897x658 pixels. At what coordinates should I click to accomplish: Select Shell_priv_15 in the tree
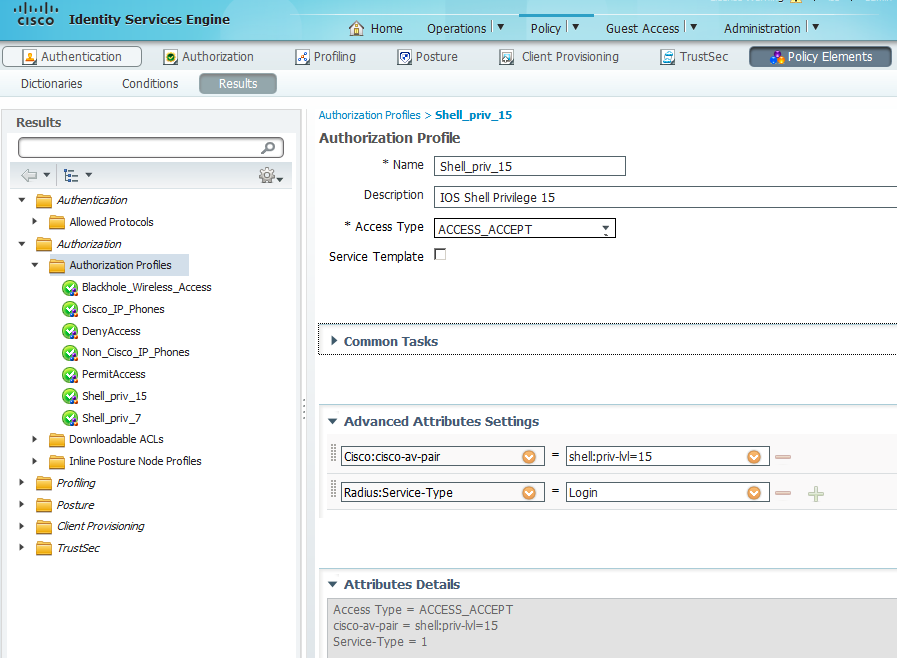(114, 396)
